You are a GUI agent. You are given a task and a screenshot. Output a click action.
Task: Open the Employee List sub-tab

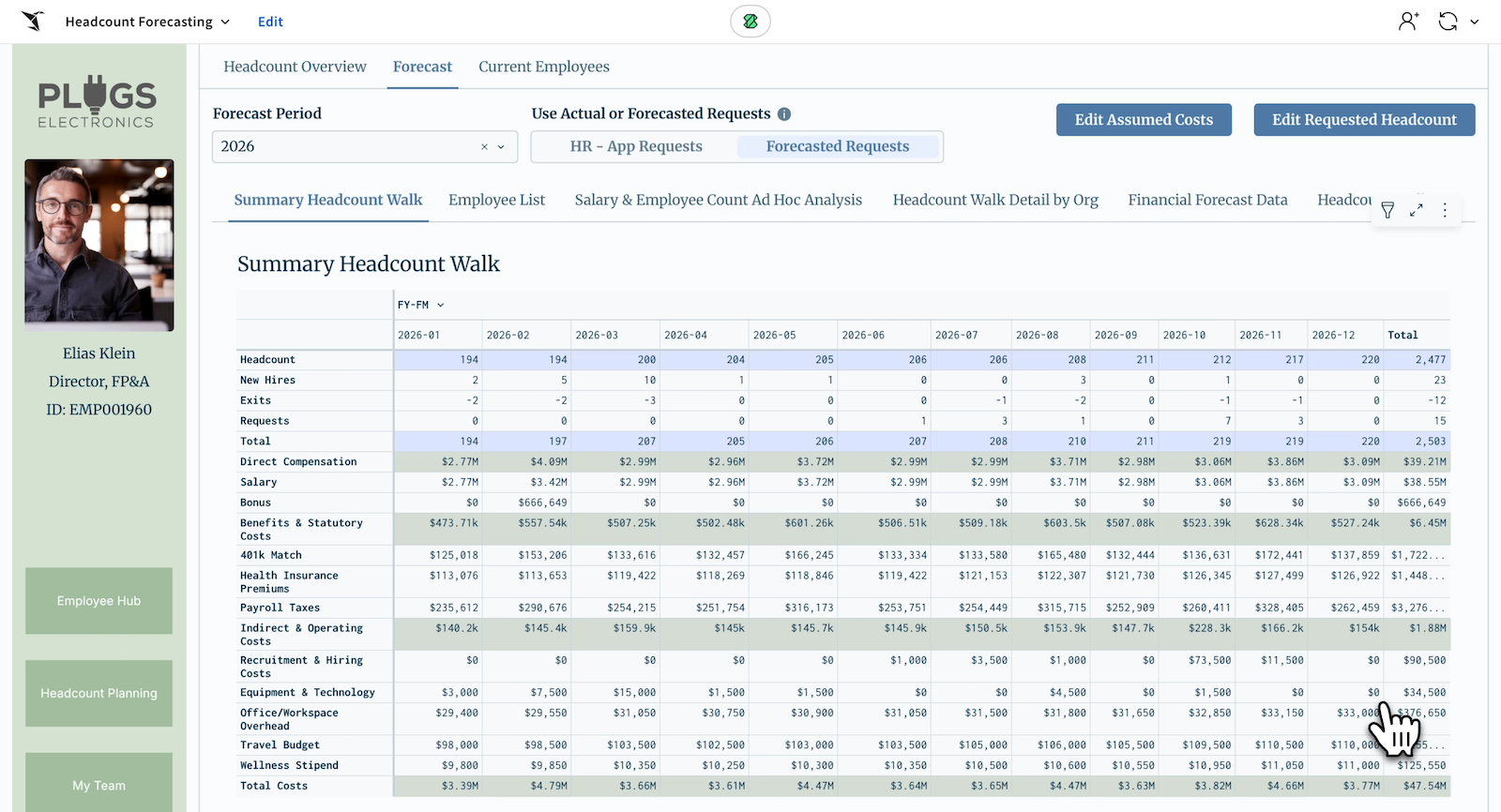point(496,200)
